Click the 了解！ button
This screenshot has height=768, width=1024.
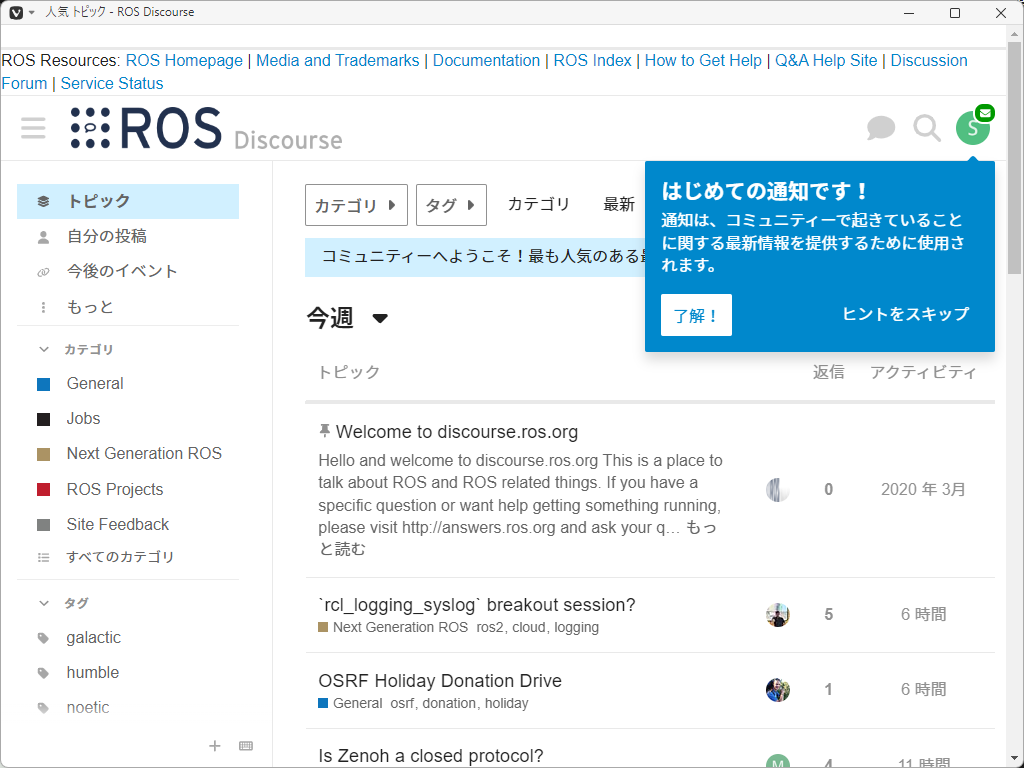696,315
